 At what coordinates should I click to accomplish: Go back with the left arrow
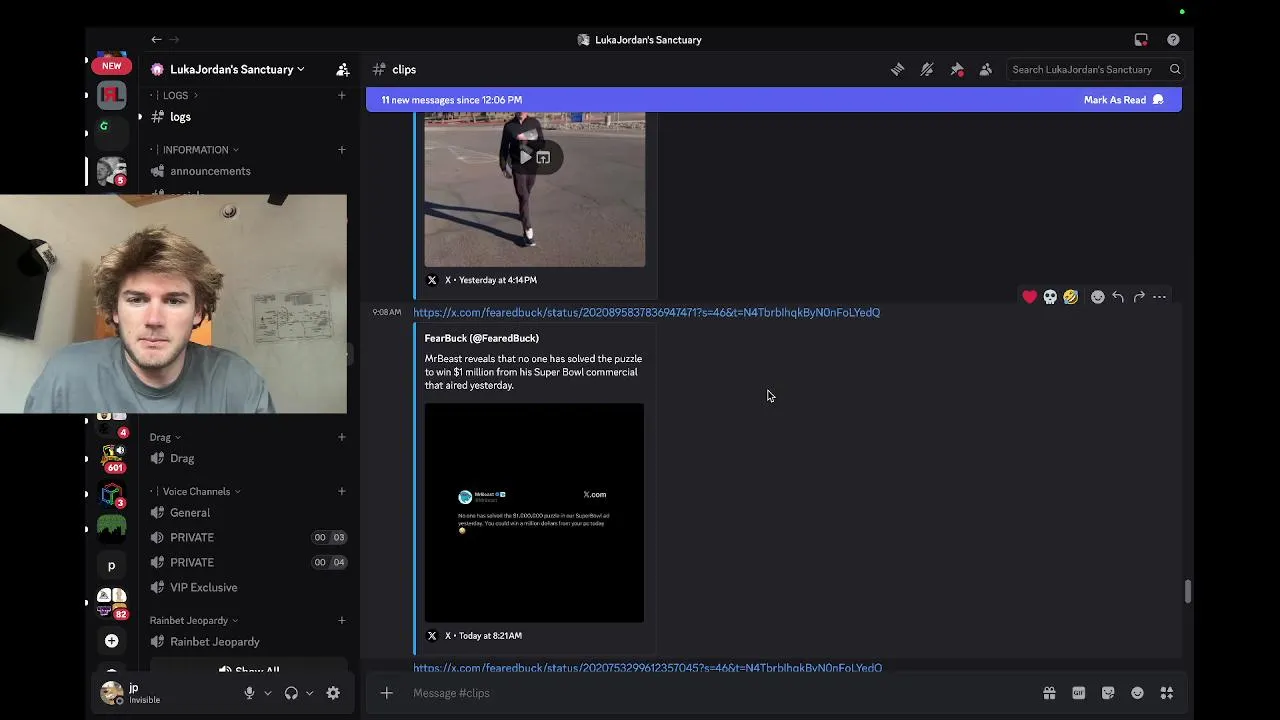click(156, 39)
